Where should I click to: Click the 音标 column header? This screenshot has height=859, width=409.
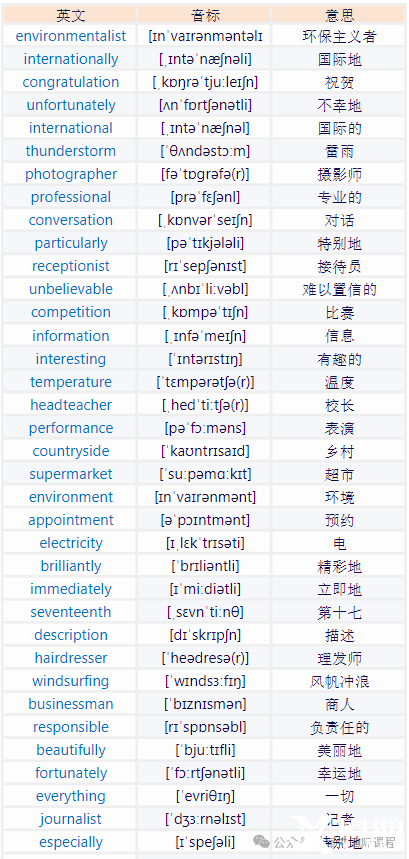205,15
